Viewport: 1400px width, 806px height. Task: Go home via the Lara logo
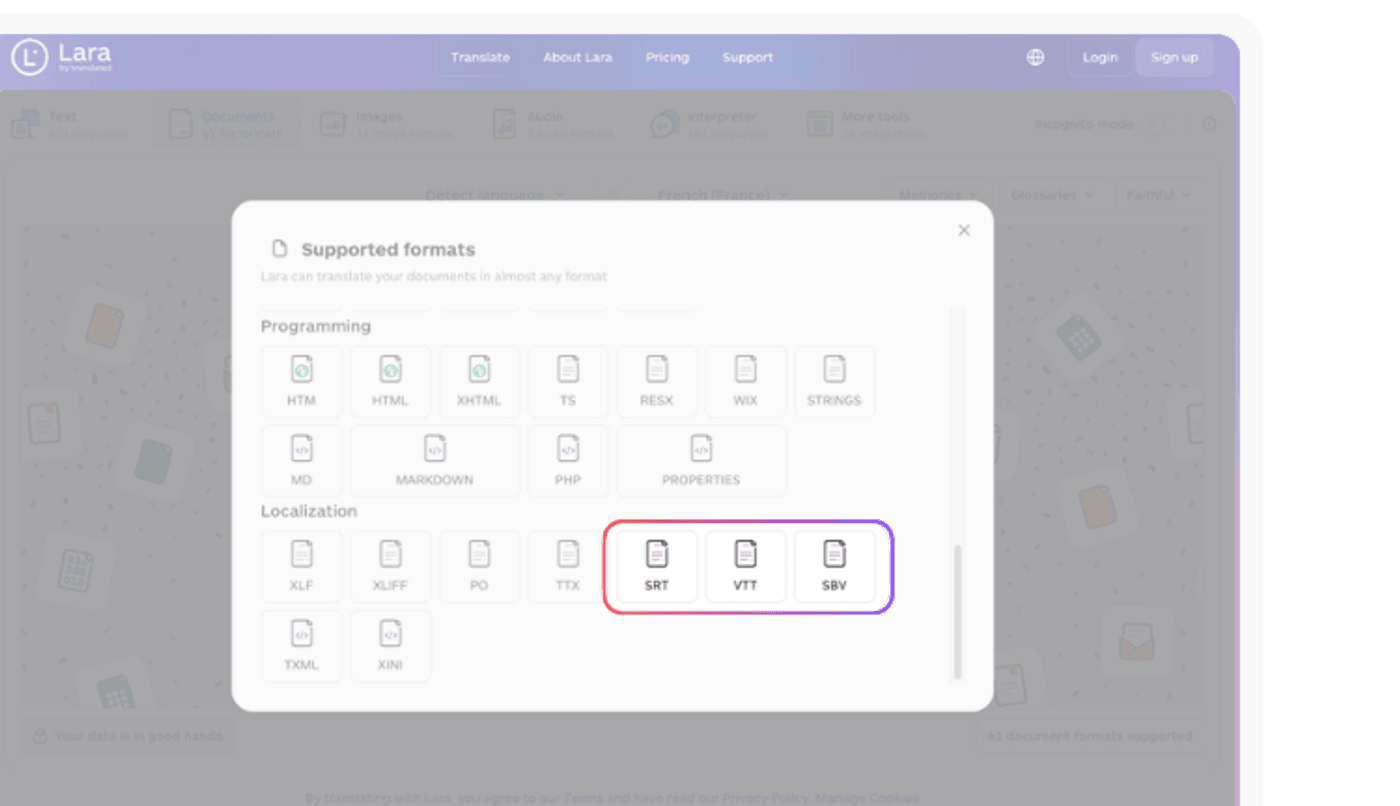click(x=62, y=57)
